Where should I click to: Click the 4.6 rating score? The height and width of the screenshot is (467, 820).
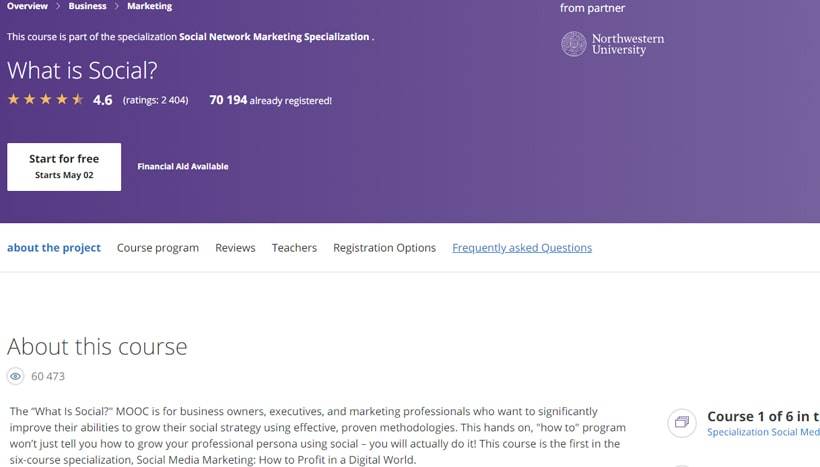click(x=102, y=100)
